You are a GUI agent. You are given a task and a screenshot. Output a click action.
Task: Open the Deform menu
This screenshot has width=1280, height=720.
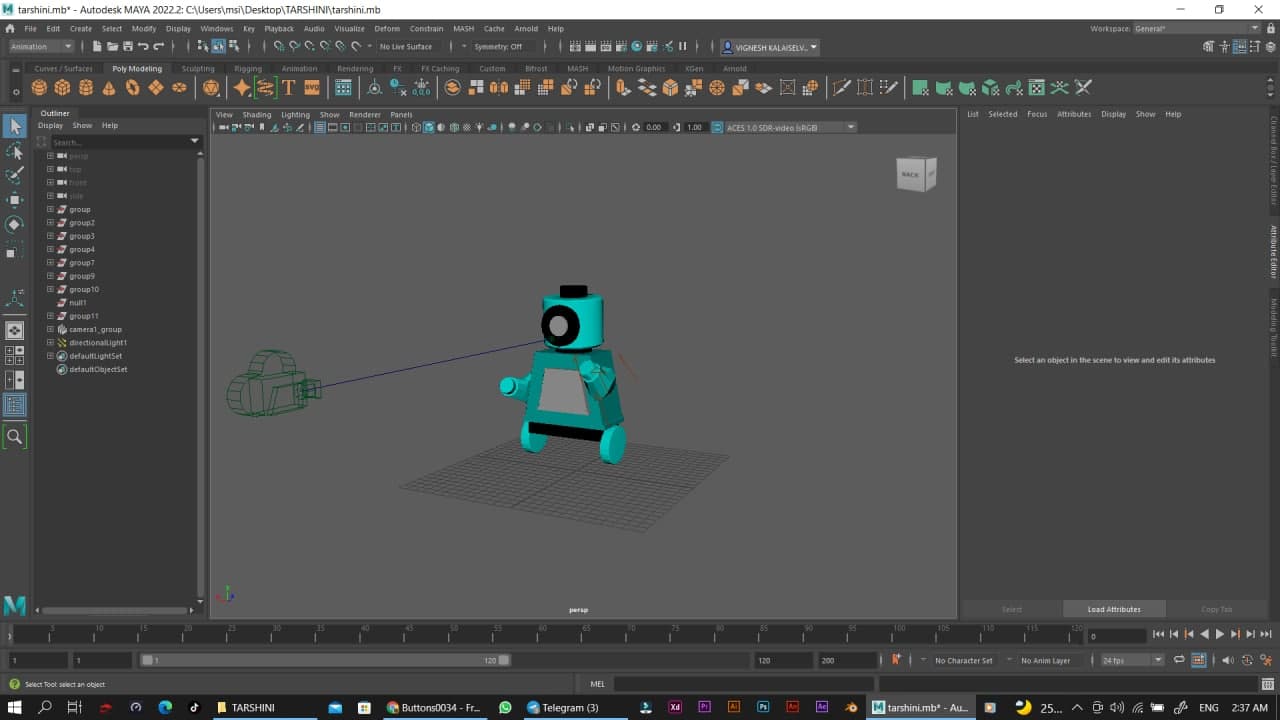tap(386, 29)
